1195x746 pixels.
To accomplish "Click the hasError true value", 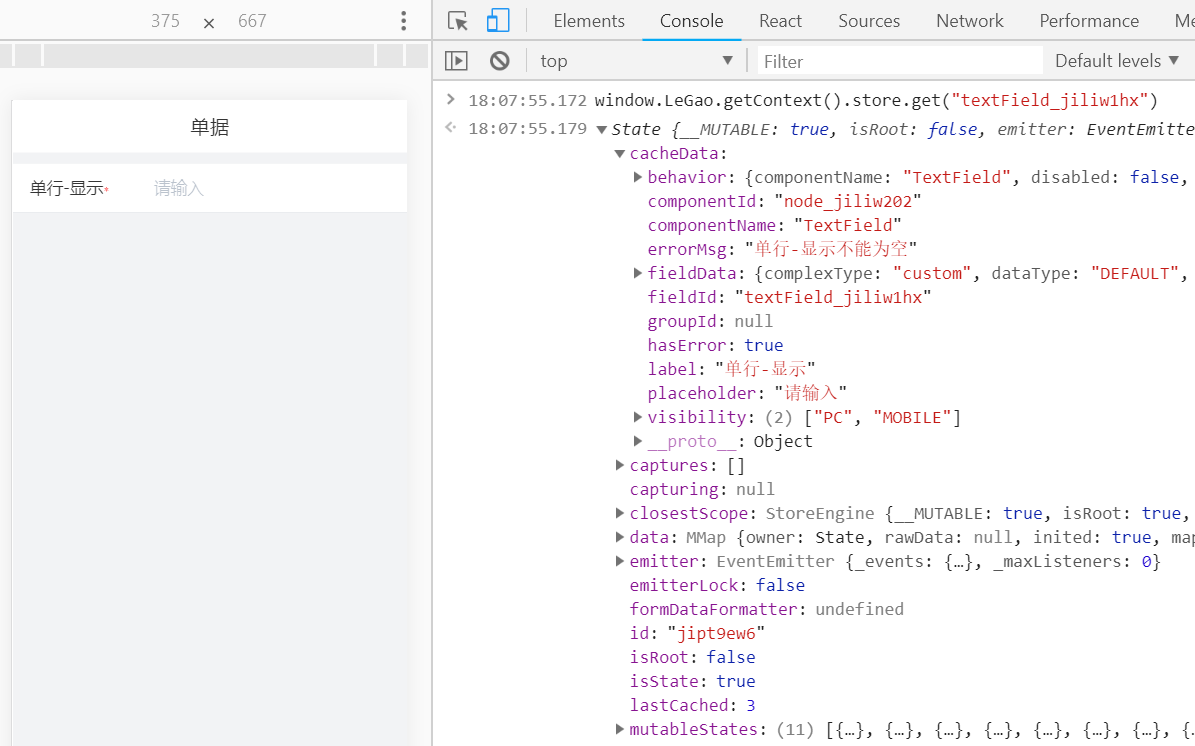I will coord(764,345).
